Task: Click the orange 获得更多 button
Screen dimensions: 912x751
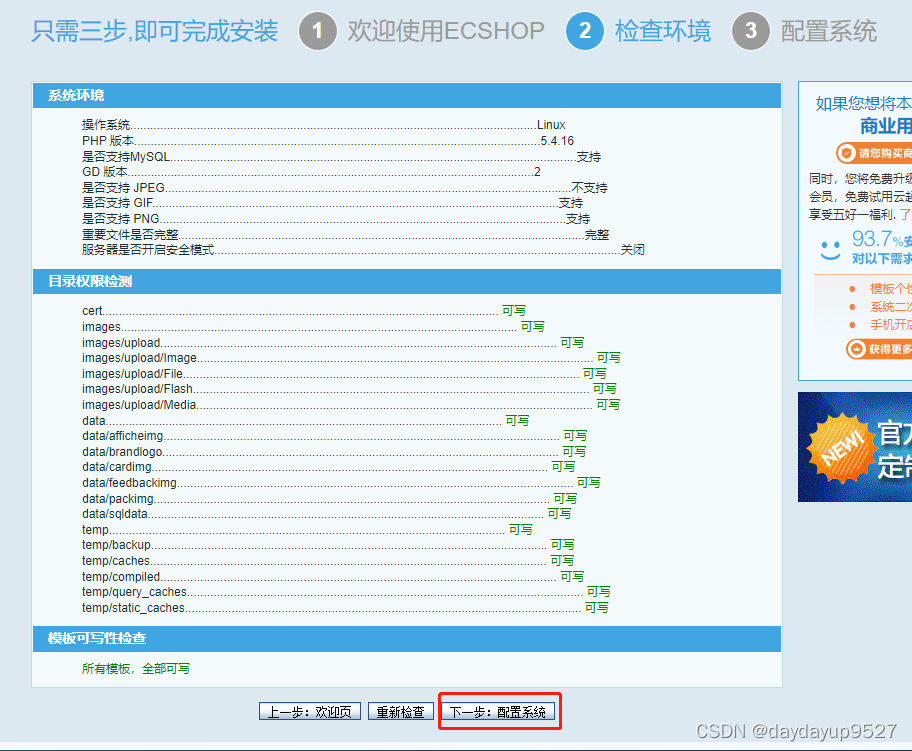Action: (879, 349)
